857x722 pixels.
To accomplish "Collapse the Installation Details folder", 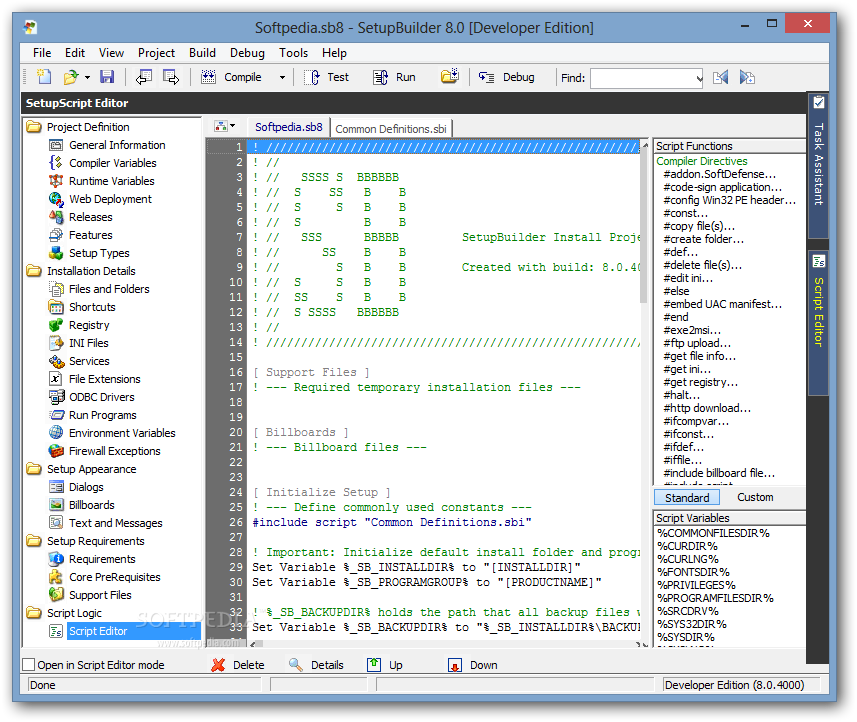I will click(x=34, y=271).
